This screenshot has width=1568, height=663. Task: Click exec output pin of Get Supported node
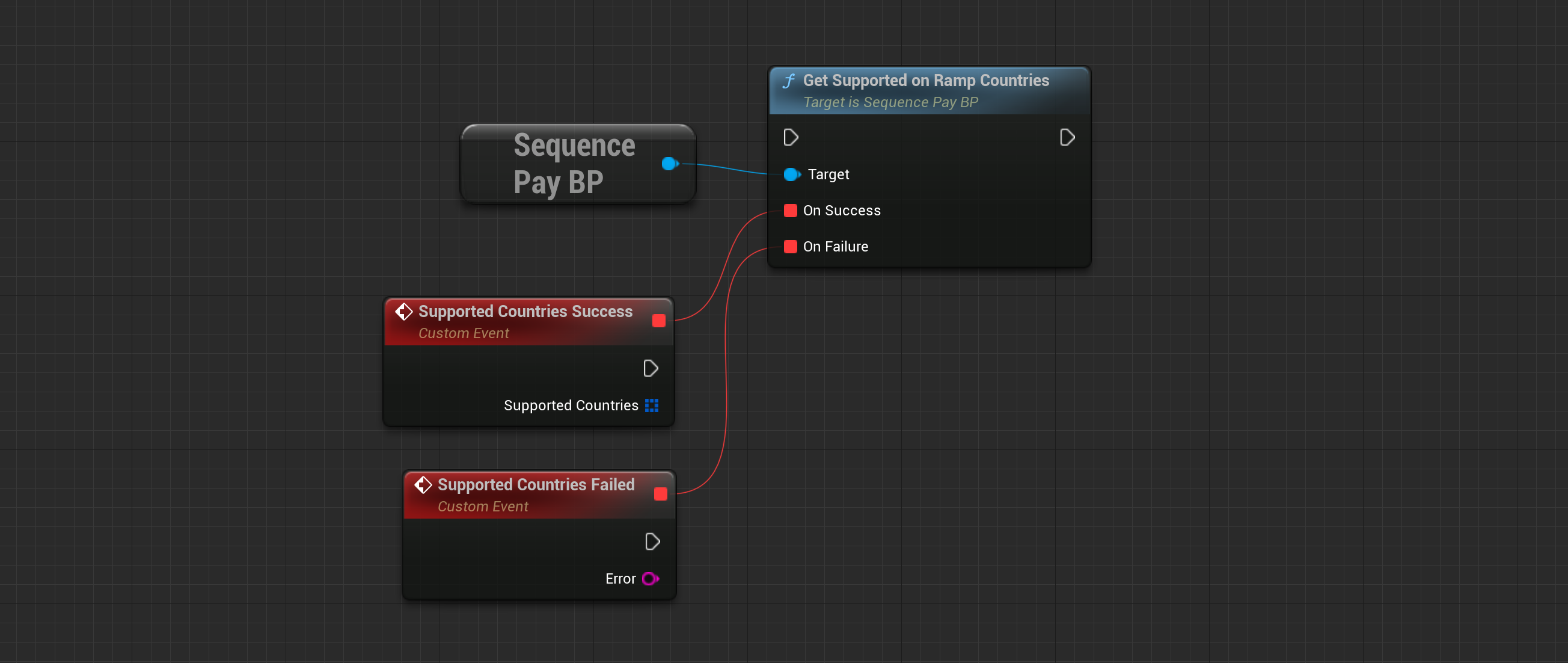click(1067, 138)
